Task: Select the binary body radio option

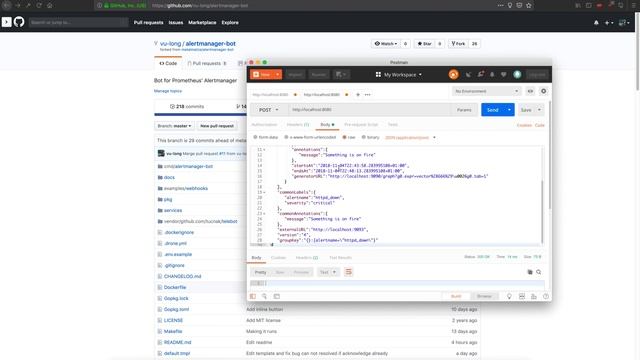Action: click(371, 137)
